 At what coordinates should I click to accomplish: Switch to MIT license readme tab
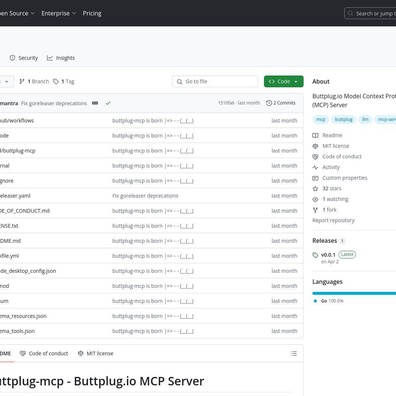coord(96,353)
